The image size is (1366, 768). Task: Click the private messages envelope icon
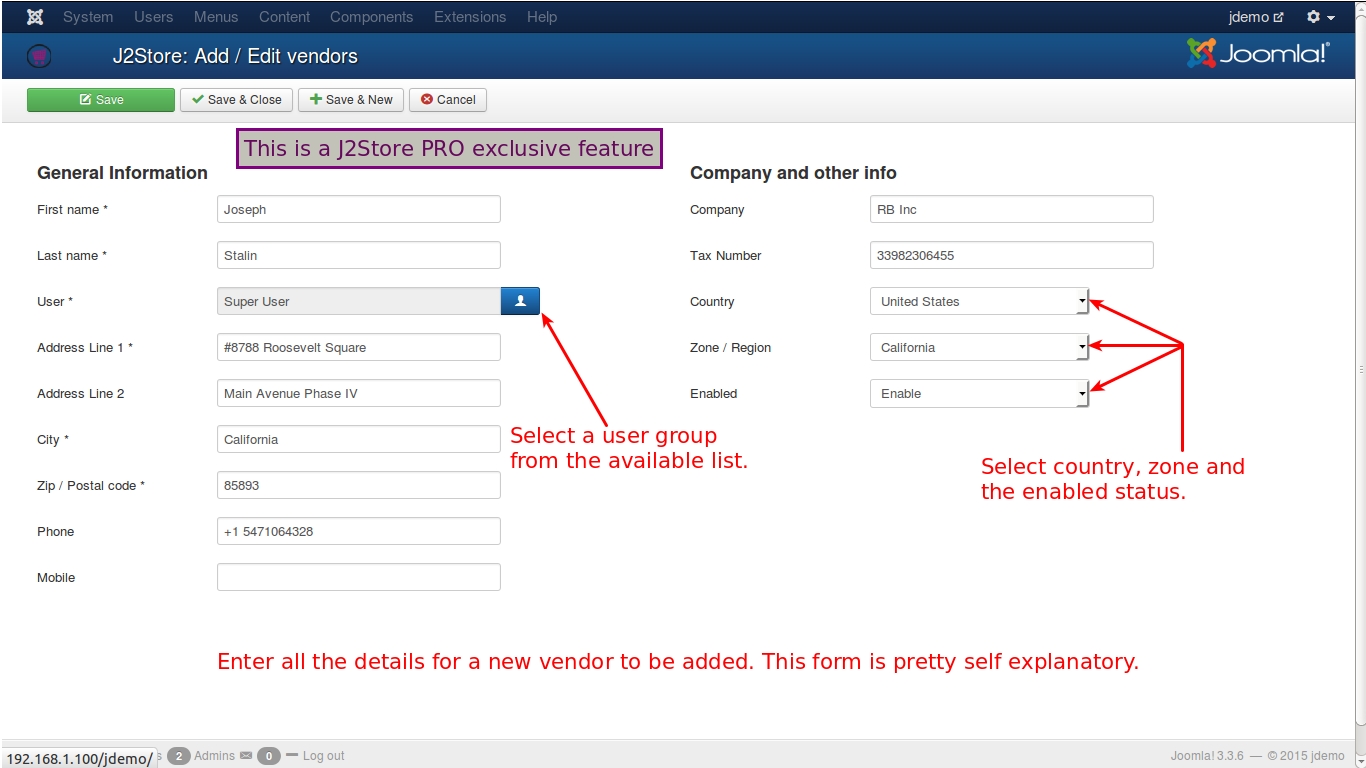click(x=245, y=756)
